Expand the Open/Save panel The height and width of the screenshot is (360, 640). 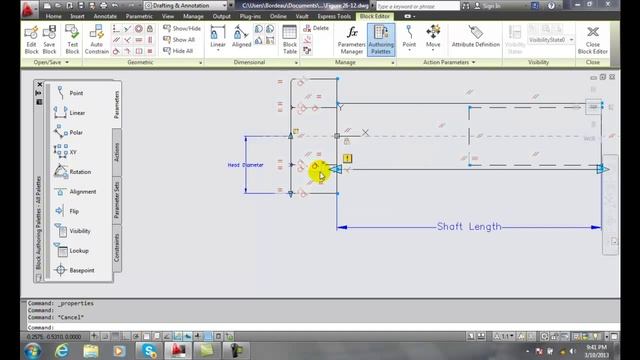tap(51, 62)
